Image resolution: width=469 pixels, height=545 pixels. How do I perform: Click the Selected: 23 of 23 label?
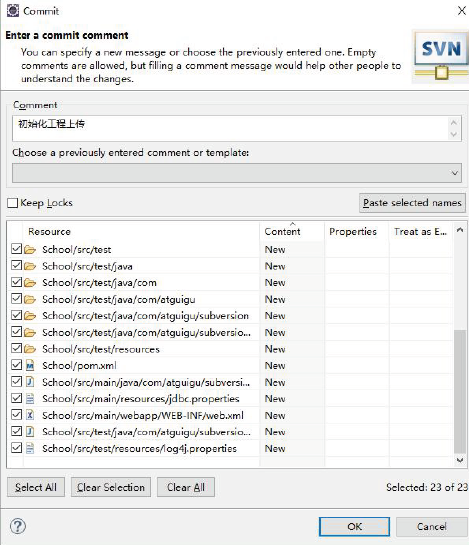point(427,487)
